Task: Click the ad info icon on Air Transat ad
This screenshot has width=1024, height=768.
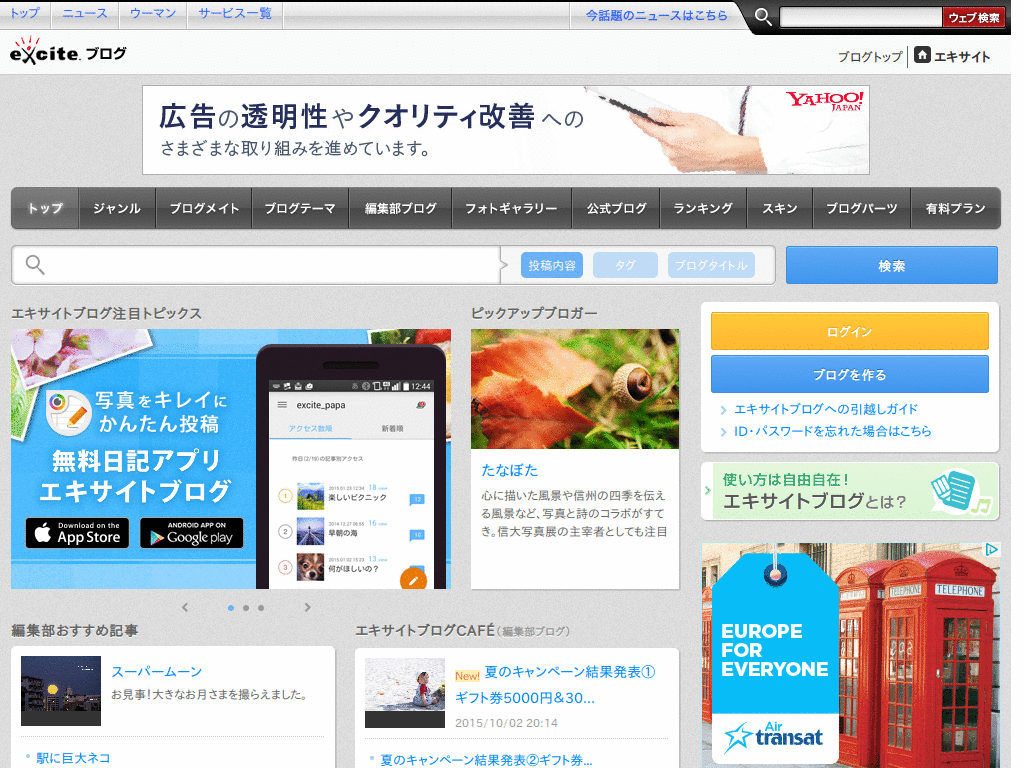Action: 993,549
